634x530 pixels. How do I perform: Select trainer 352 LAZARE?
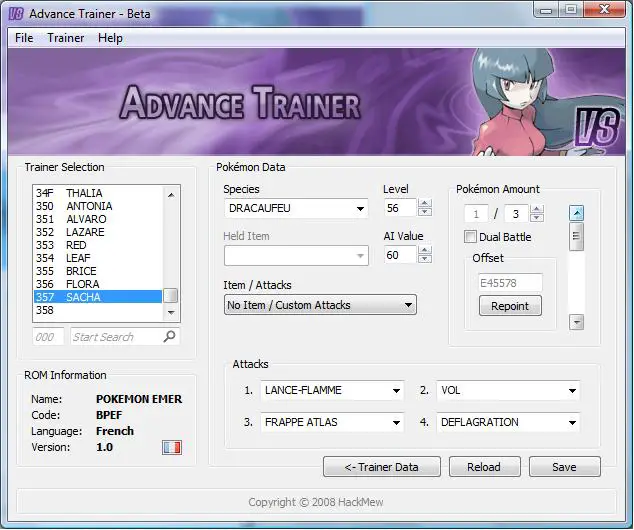[x=98, y=232]
